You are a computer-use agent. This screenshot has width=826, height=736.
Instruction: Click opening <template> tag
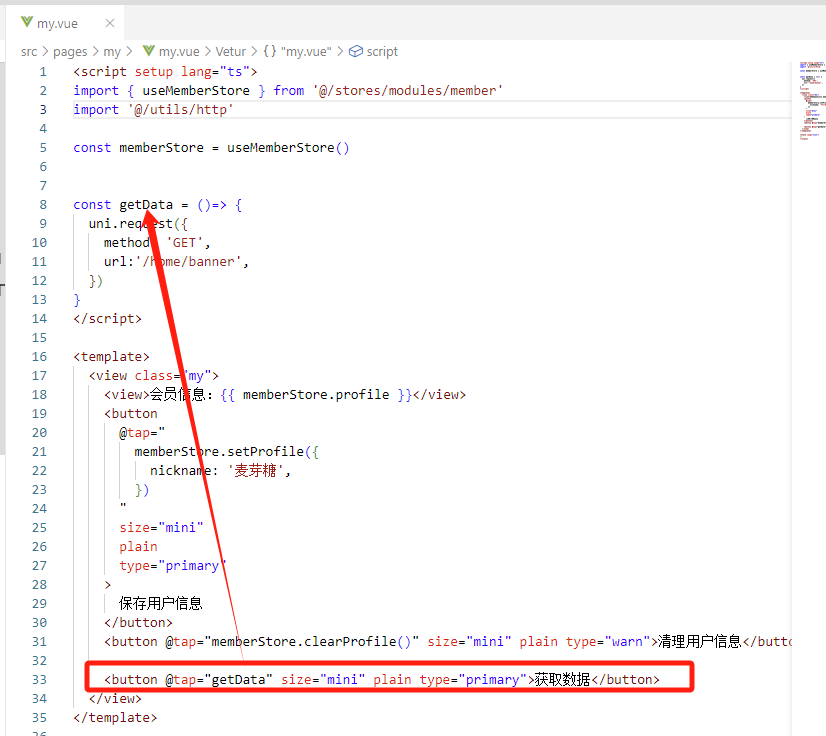point(111,357)
